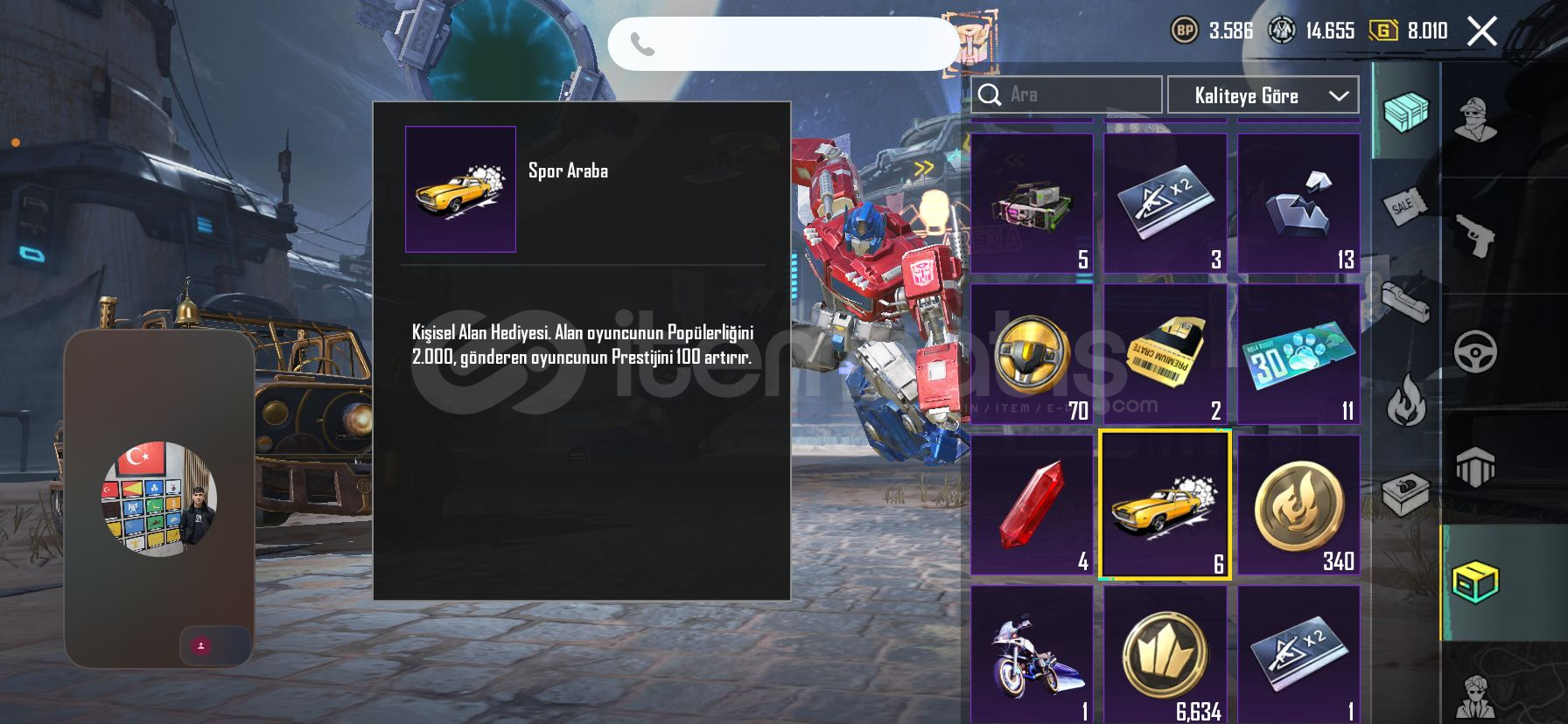The image size is (1568, 724).
Task: Select the 30 paw ticket item
Action: [1298, 354]
